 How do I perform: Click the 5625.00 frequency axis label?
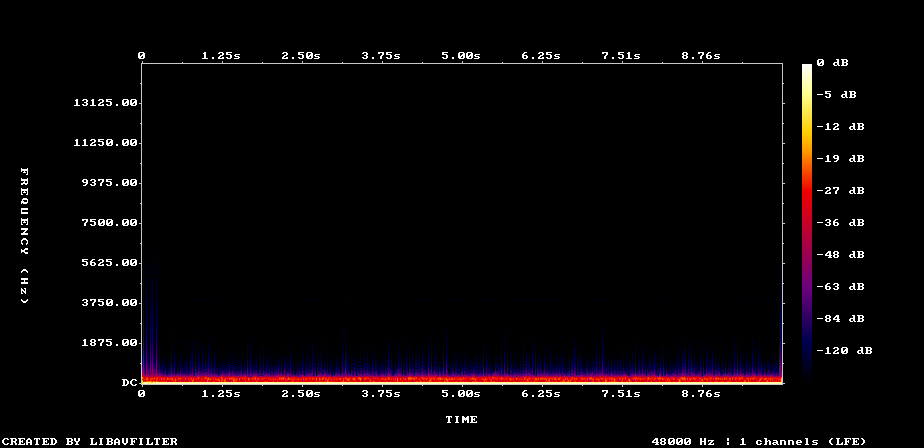click(109, 263)
